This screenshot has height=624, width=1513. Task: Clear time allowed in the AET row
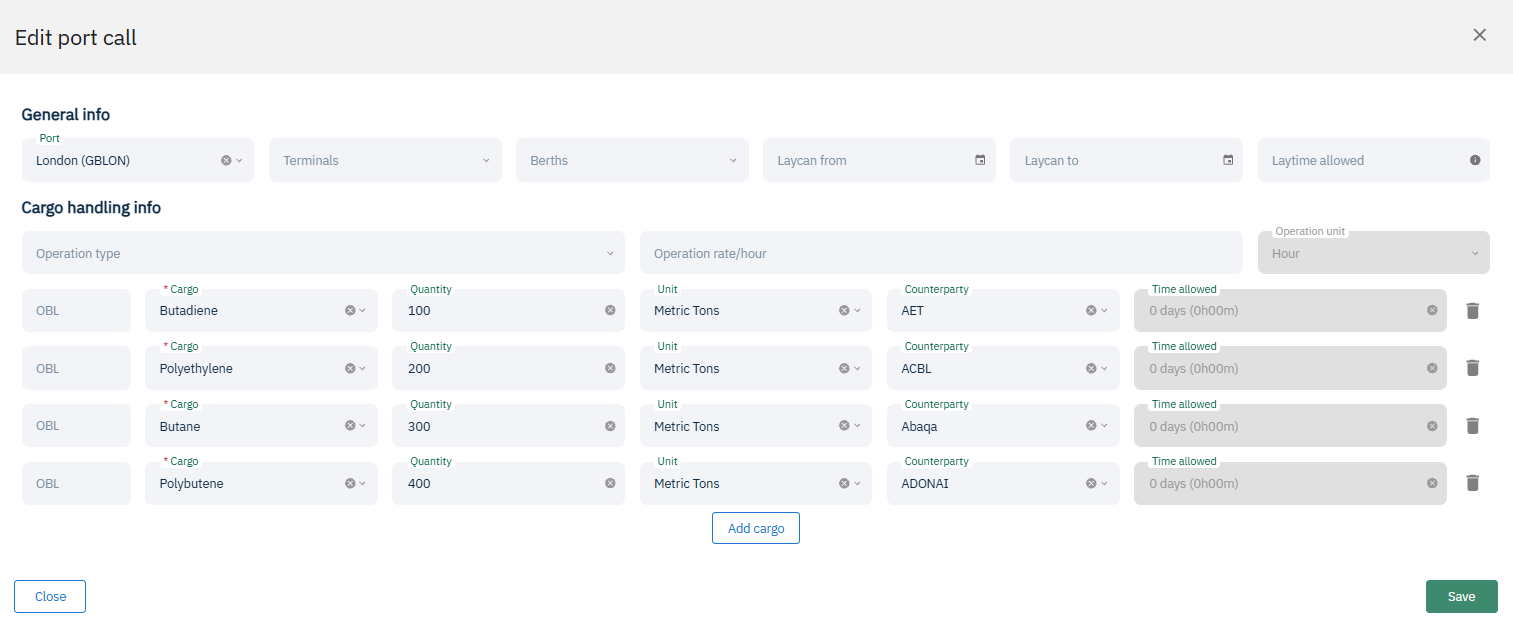(1432, 310)
